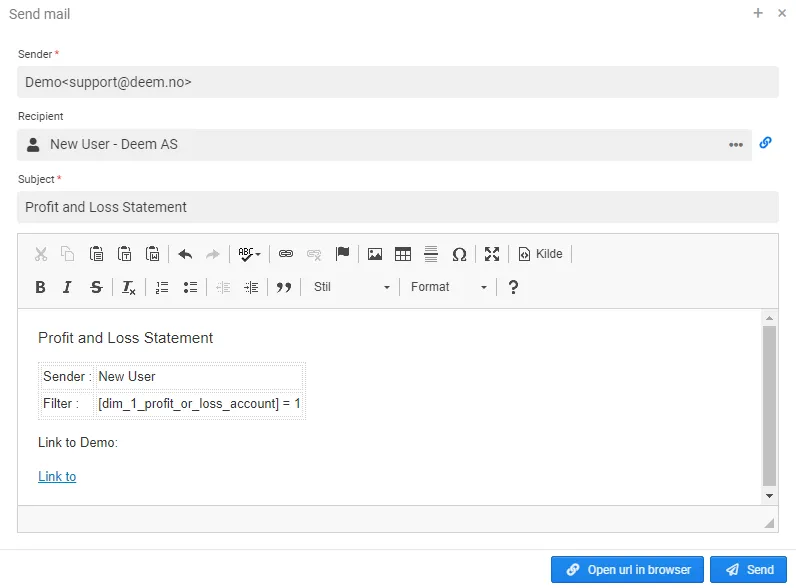This screenshot has height=588, width=796.
Task: Click the Insert horizontal line icon
Action: click(x=431, y=254)
